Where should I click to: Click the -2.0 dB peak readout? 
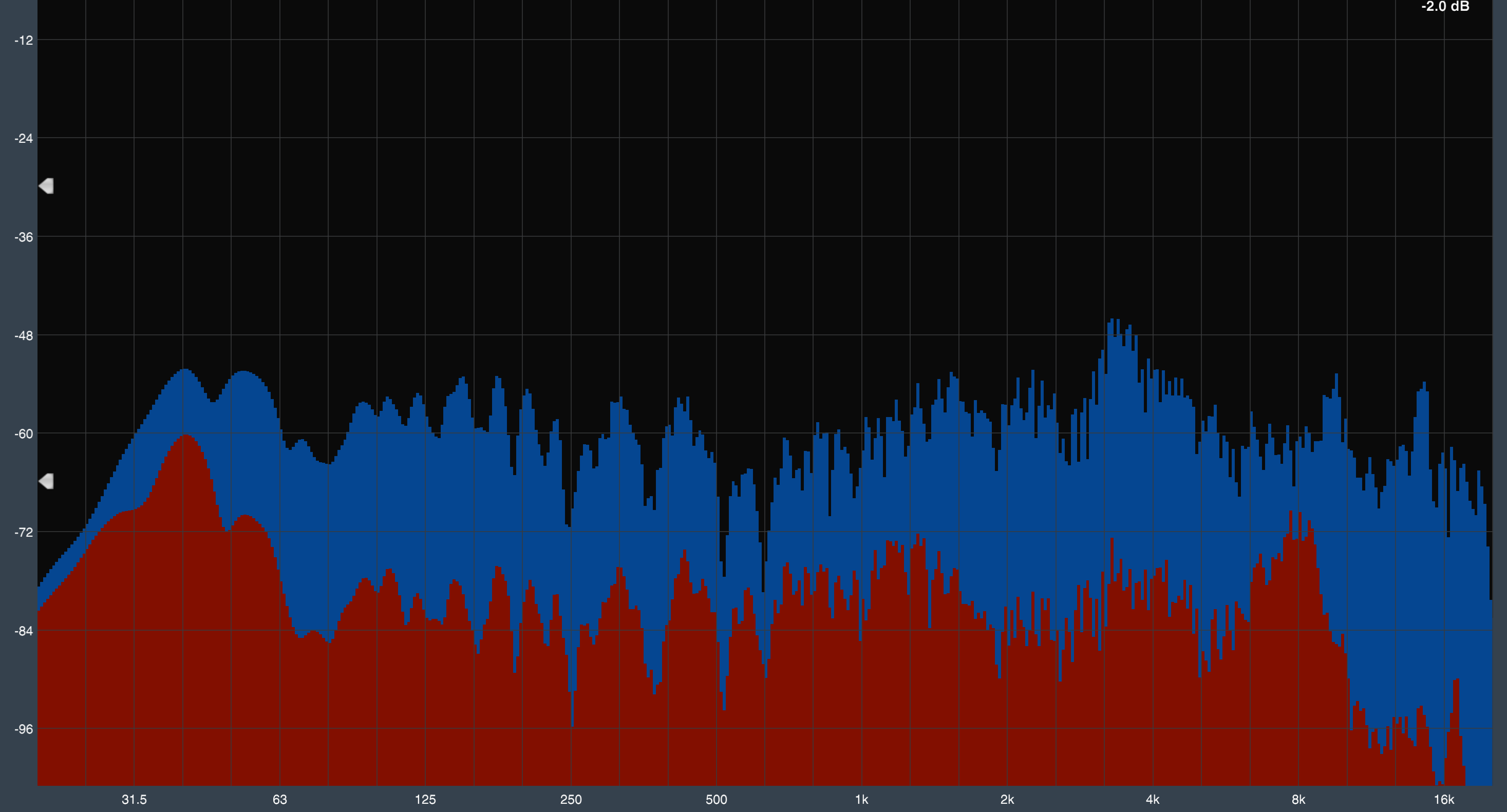point(1444,7)
